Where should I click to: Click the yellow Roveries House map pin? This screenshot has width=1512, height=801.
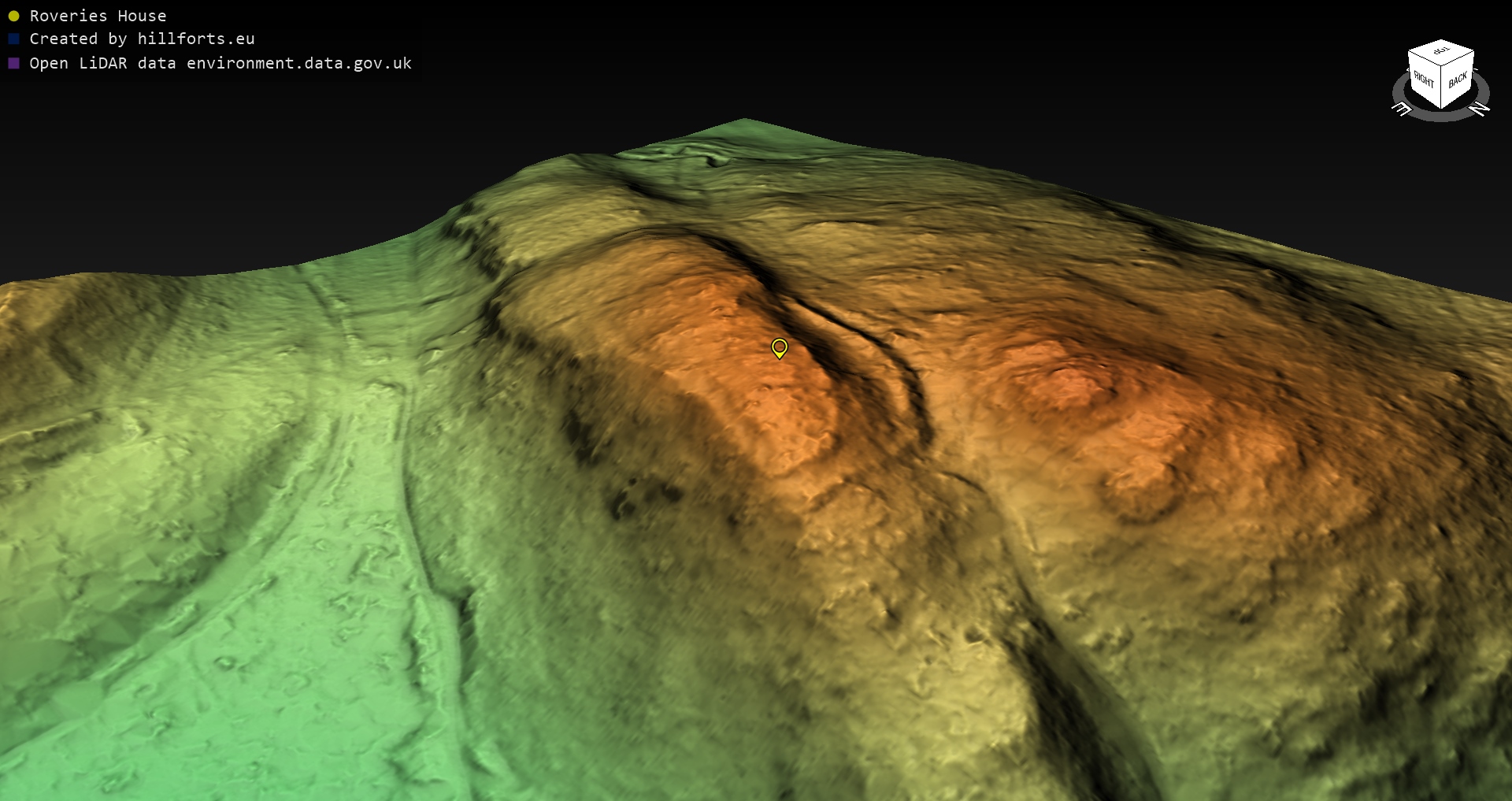pyautogui.click(x=779, y=347)
